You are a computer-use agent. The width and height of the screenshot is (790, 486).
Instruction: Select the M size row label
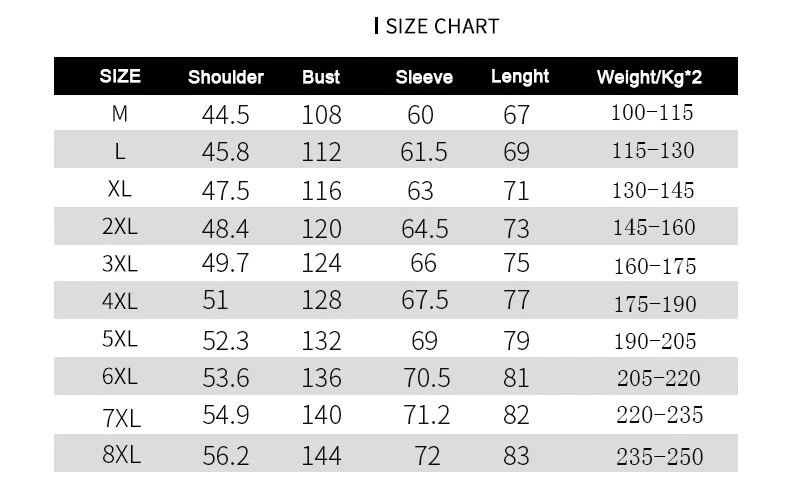(119, 114)
